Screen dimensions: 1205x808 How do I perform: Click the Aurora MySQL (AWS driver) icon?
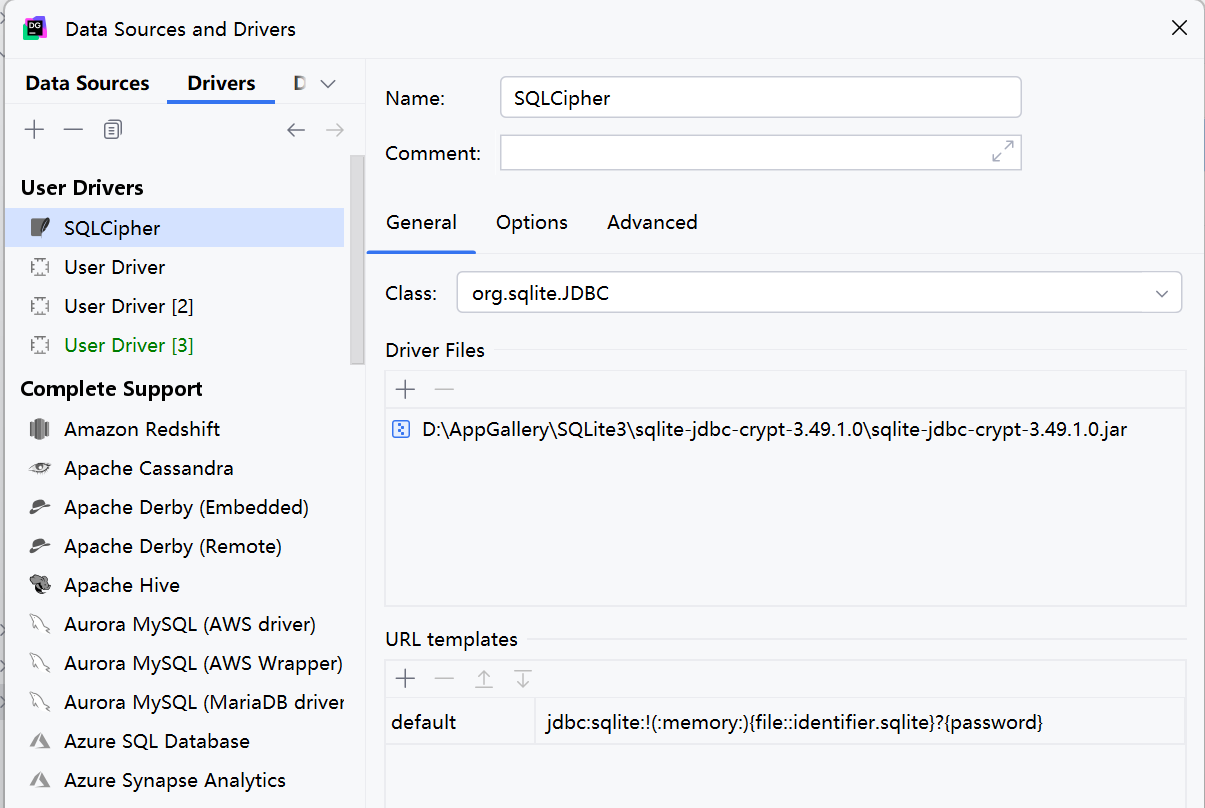point(40,624)
